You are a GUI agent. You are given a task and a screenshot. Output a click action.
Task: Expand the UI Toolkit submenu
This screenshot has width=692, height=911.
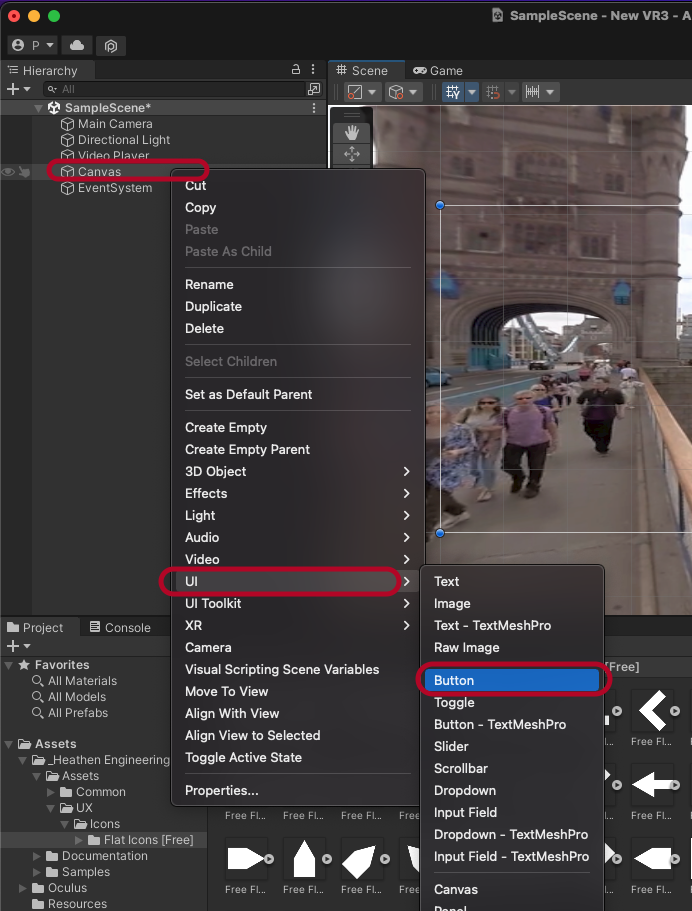(x=297, y=604)
